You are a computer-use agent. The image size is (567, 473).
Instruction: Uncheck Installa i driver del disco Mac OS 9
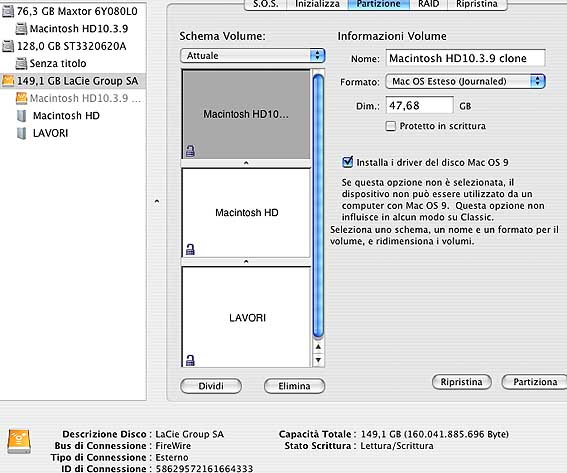(348, 162)
